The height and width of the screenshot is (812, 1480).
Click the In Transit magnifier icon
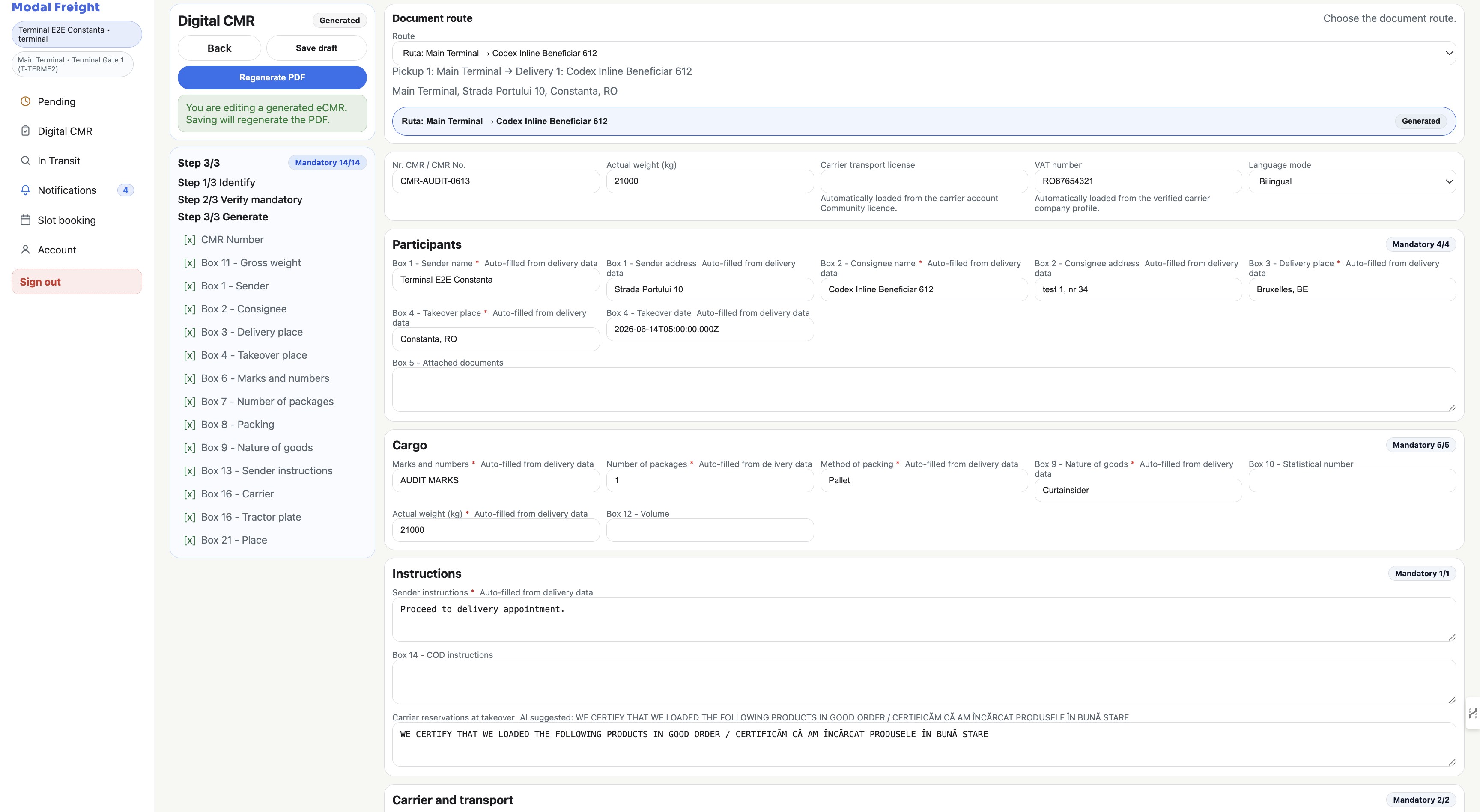tap(25, 161)
